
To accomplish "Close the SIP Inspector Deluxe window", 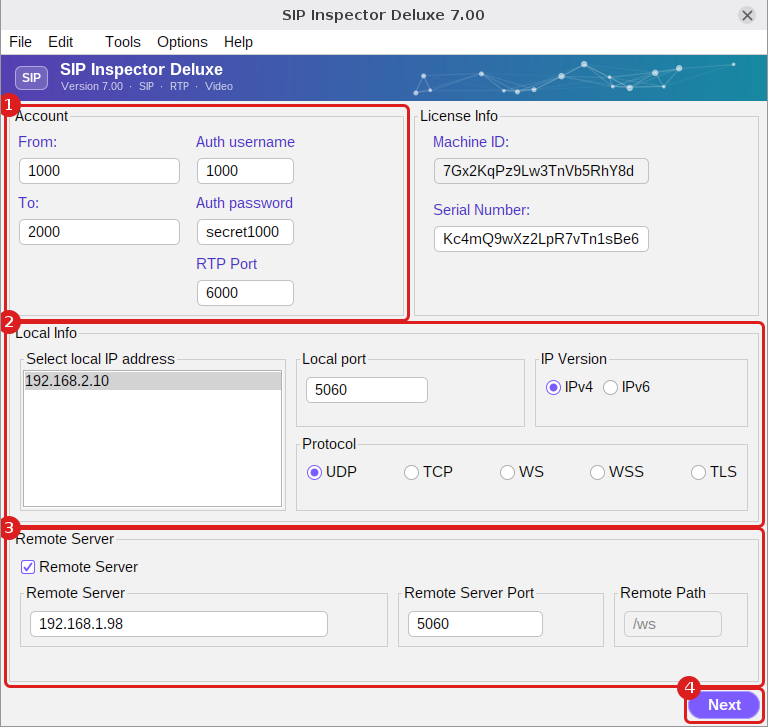I will click(747, 15).
